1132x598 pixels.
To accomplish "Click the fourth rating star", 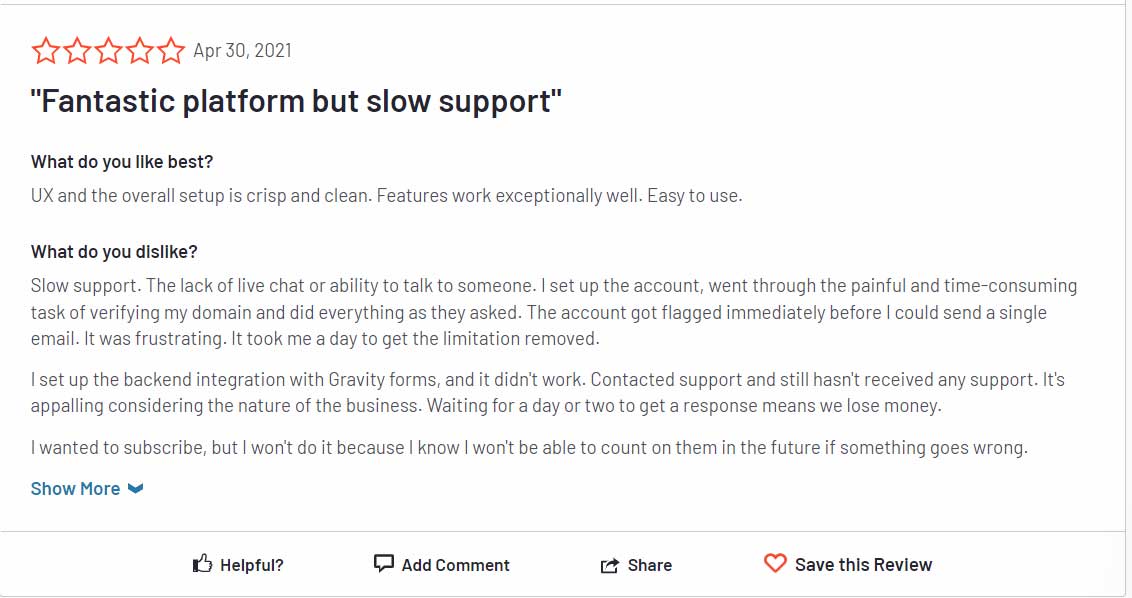I will click(x=139, y=51).
